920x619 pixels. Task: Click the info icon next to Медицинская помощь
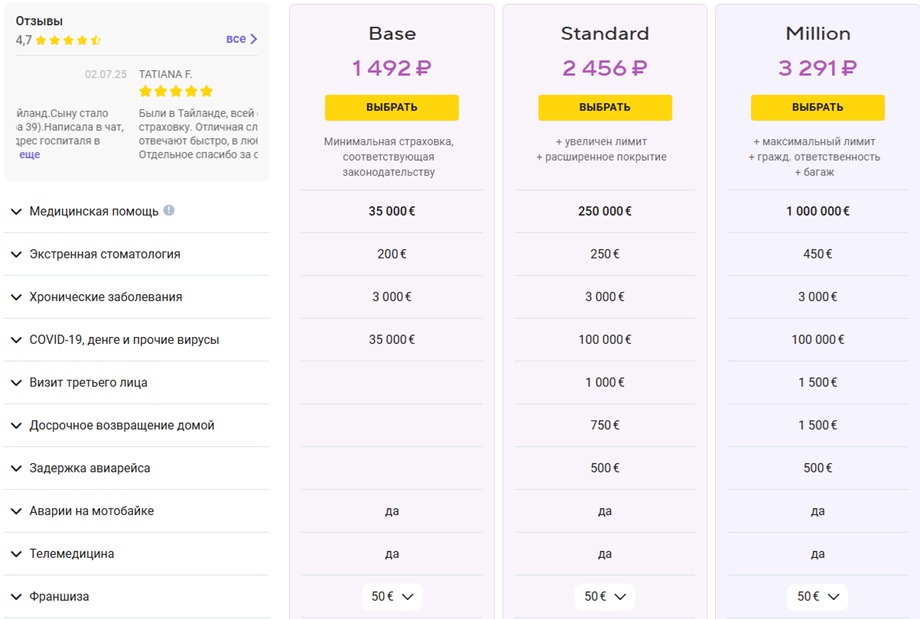click(x=169, y=210)
